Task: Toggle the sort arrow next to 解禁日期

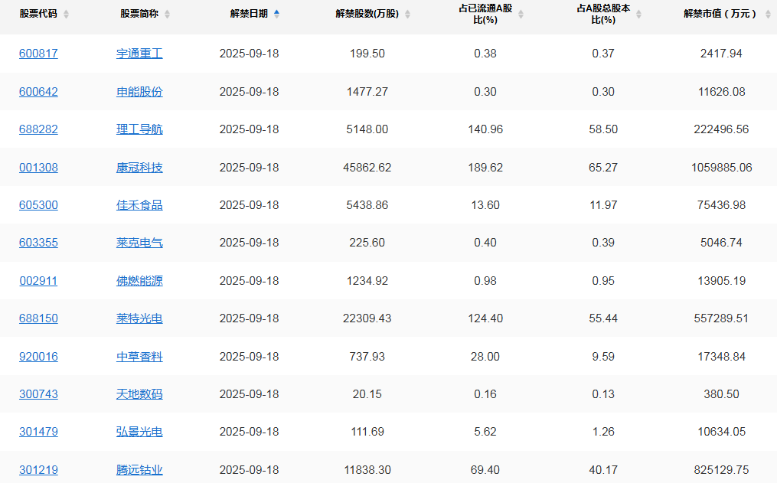Action: (276, 15)
